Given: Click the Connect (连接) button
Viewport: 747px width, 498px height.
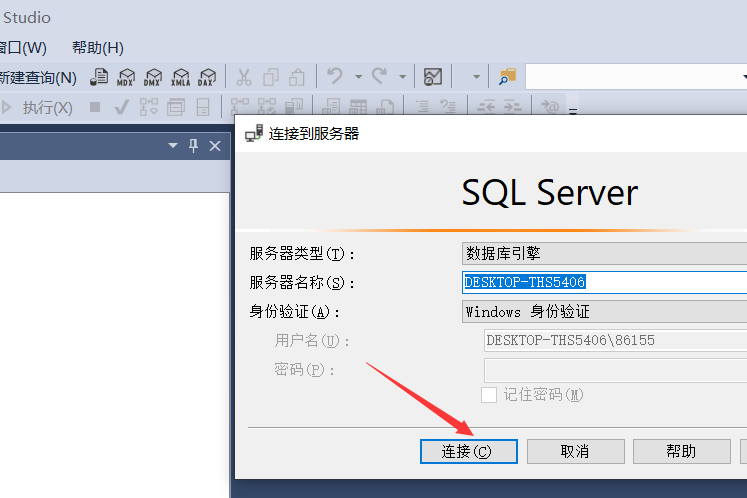Looking at the screenshot, I should pos(469,451).
